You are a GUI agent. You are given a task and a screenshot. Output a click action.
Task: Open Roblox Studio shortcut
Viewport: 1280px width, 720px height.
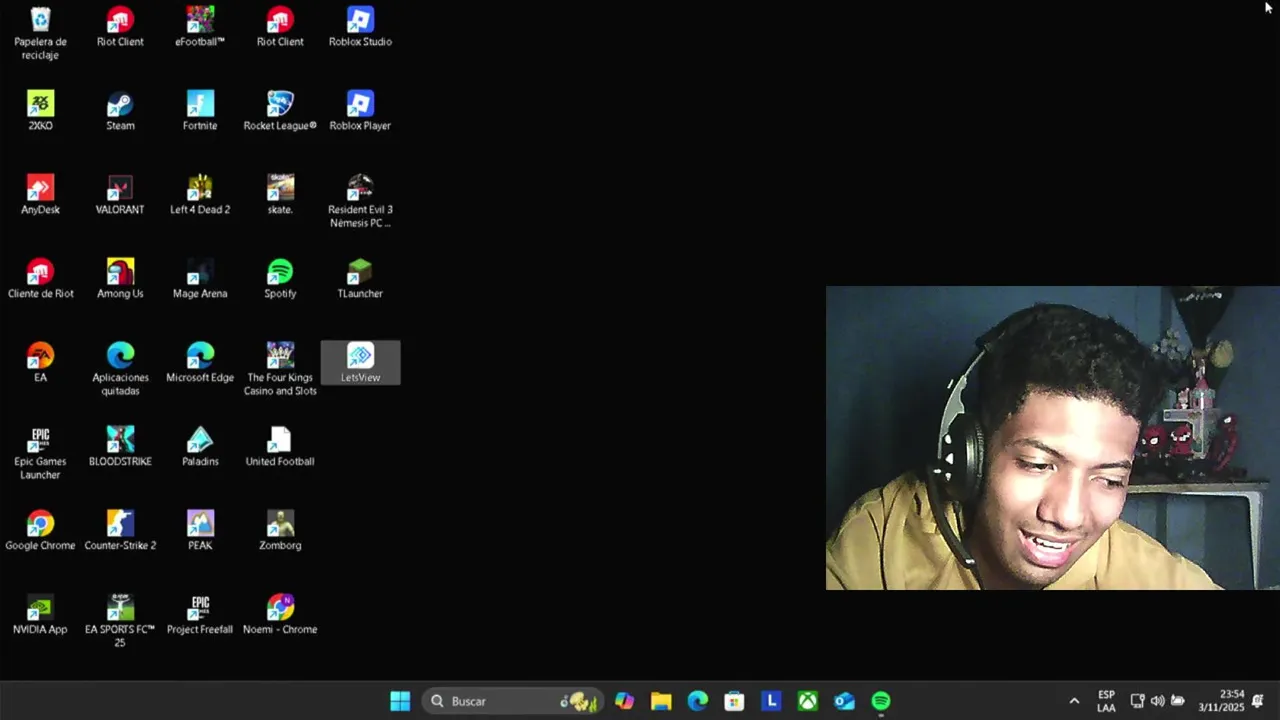tap(360, 27)
